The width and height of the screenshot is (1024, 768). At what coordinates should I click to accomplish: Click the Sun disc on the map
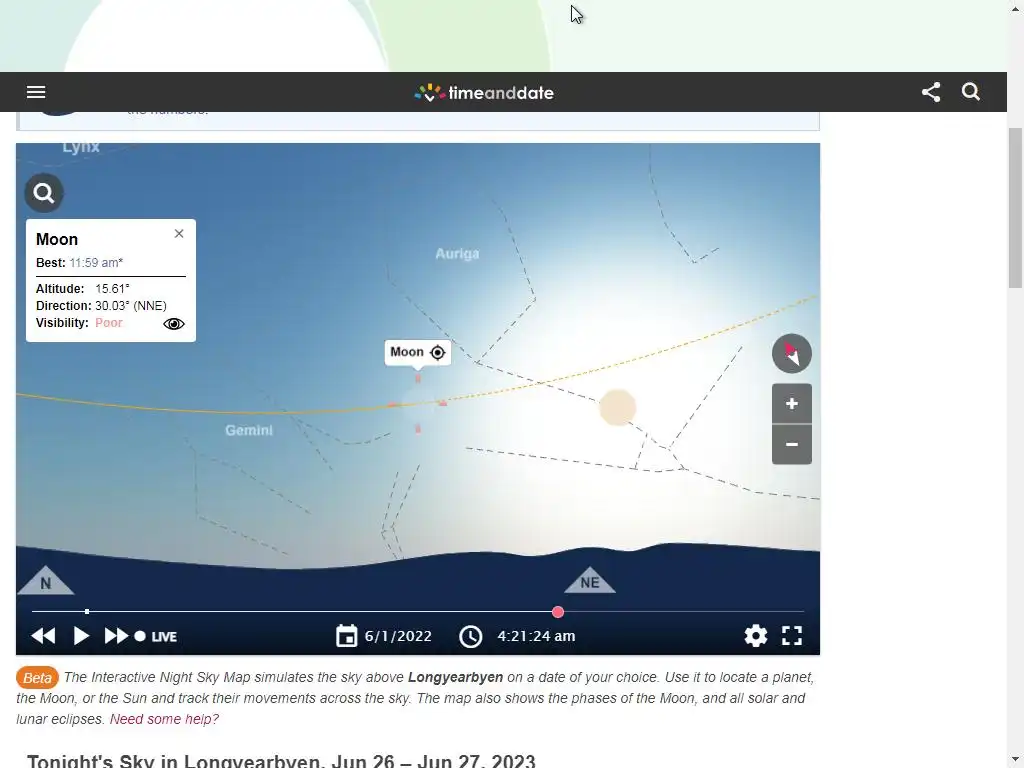(618, 408)
